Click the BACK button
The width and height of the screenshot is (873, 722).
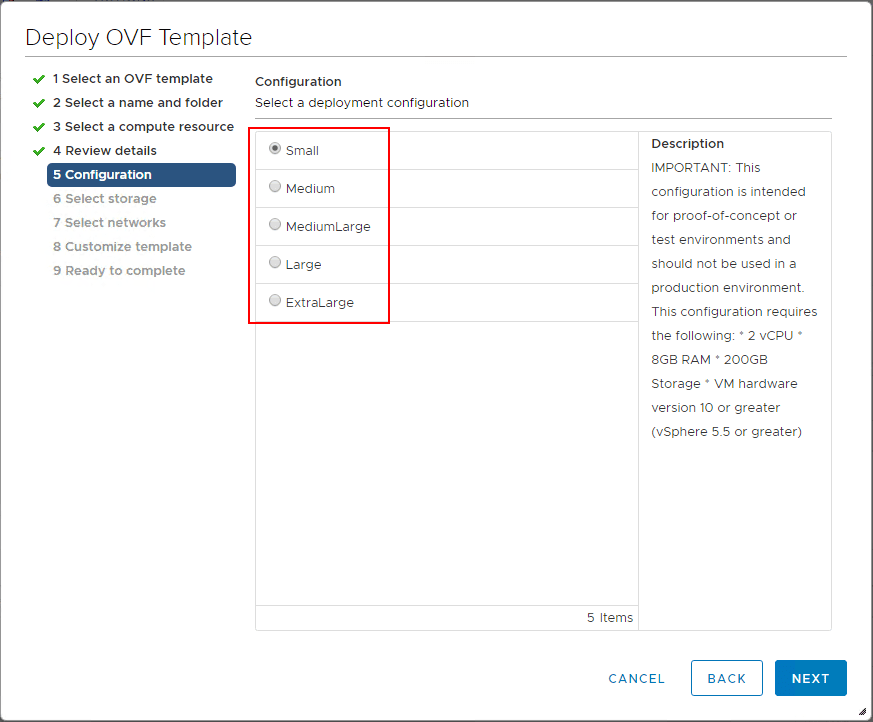click(x=727, y=678)
